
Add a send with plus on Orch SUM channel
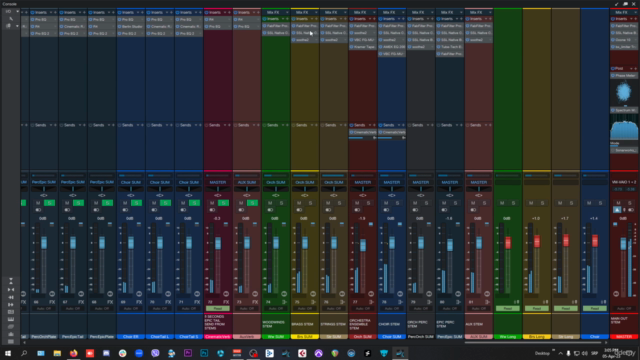374,125
